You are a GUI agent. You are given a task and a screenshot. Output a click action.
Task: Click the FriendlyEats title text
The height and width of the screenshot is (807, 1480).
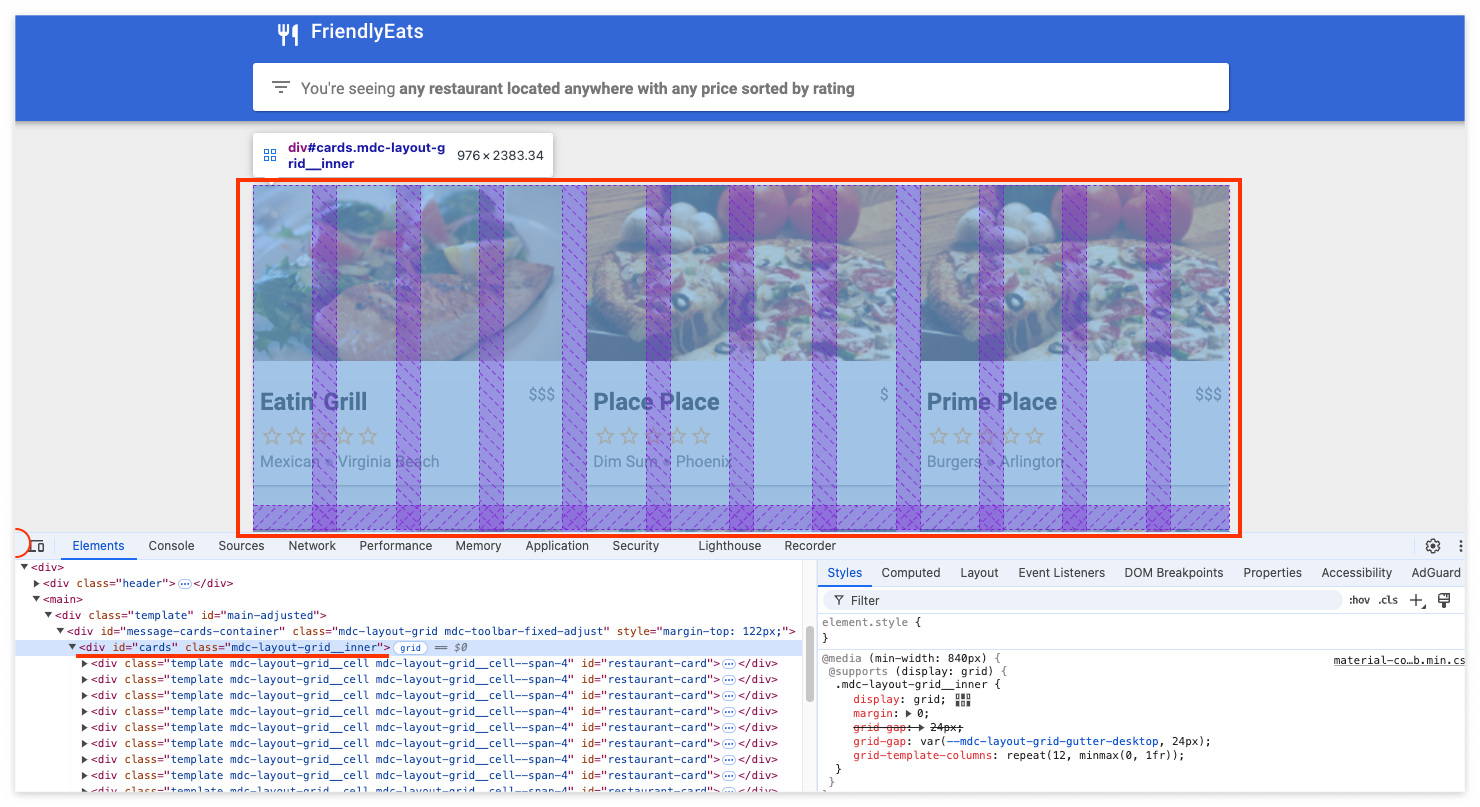[367, 32]
